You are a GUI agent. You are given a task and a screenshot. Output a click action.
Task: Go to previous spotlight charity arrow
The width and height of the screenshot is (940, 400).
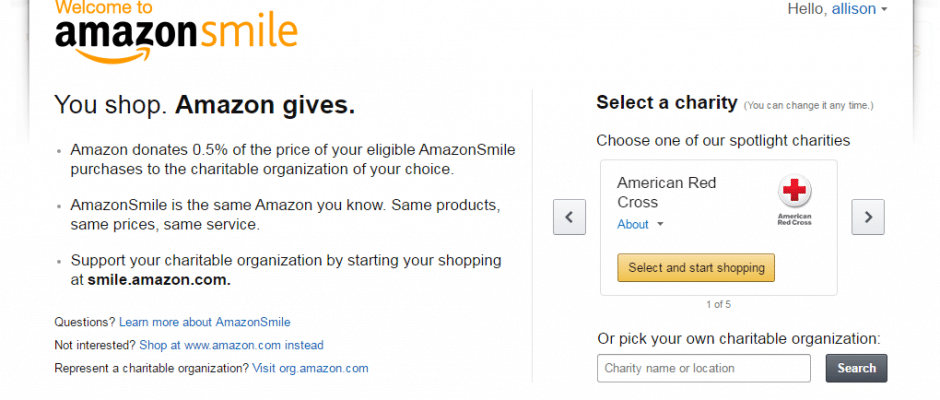coord(569,216)
